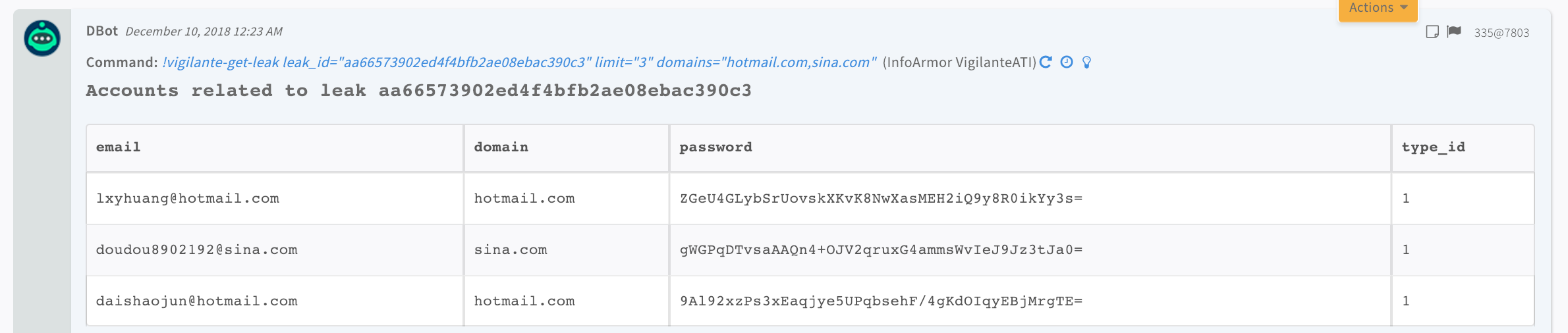Click the sina.com domain cell
Screen dimensions: 1568x333
click(511, 250)
